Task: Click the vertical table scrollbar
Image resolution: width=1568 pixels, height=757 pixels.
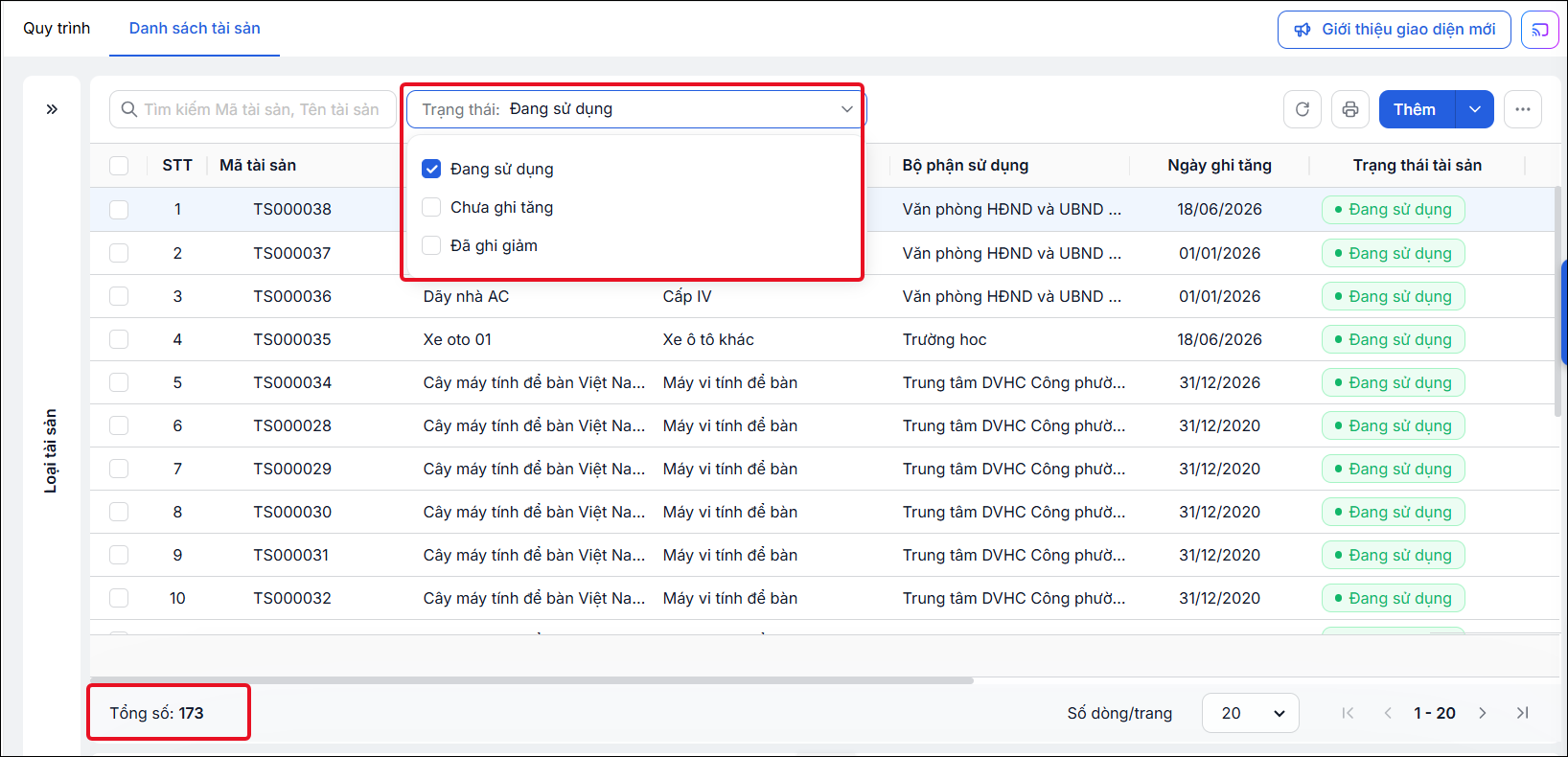Action: point(1557,301)
